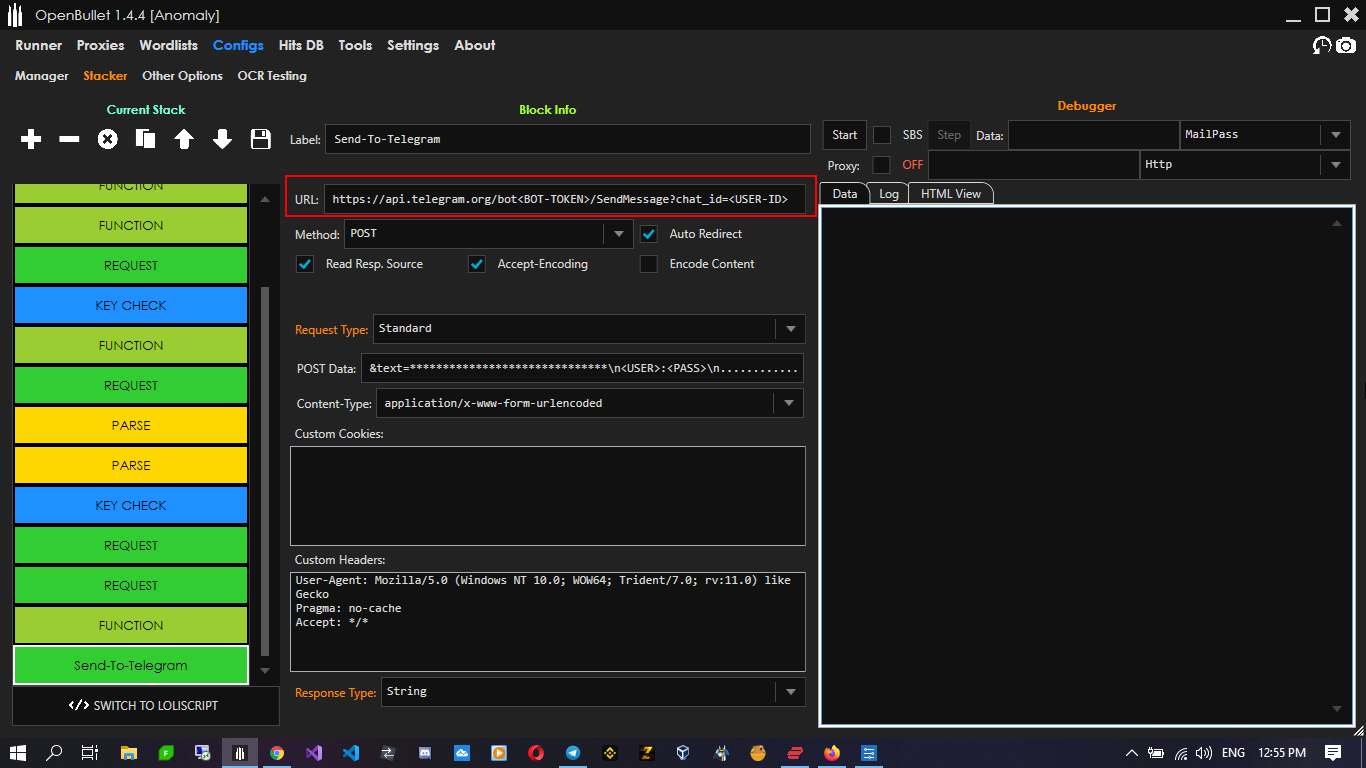
Task: Open the Tools menu
Action: [x=355, y=45]
